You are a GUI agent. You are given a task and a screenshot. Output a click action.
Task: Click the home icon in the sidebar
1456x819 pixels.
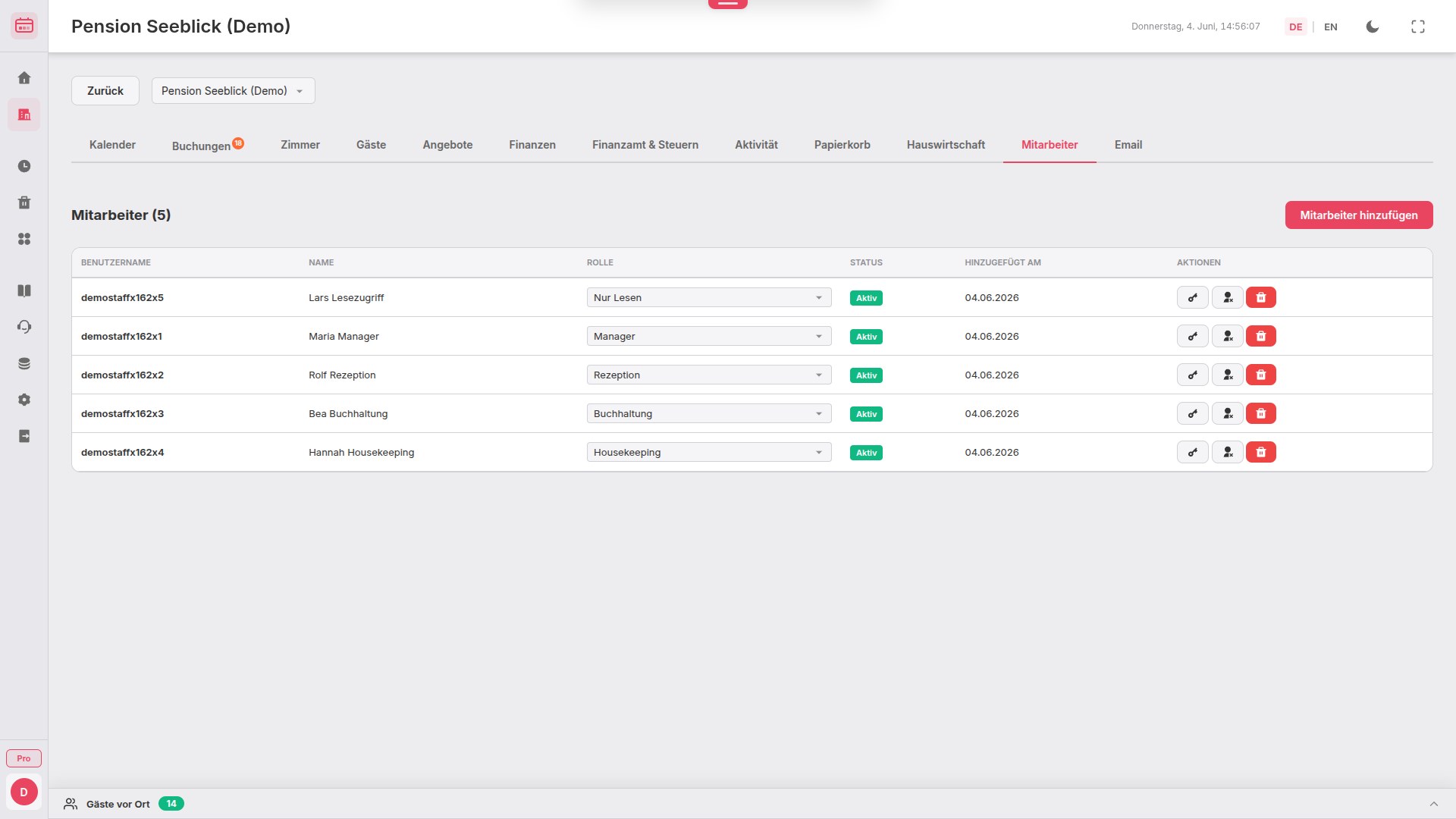[x=24, y=78]
